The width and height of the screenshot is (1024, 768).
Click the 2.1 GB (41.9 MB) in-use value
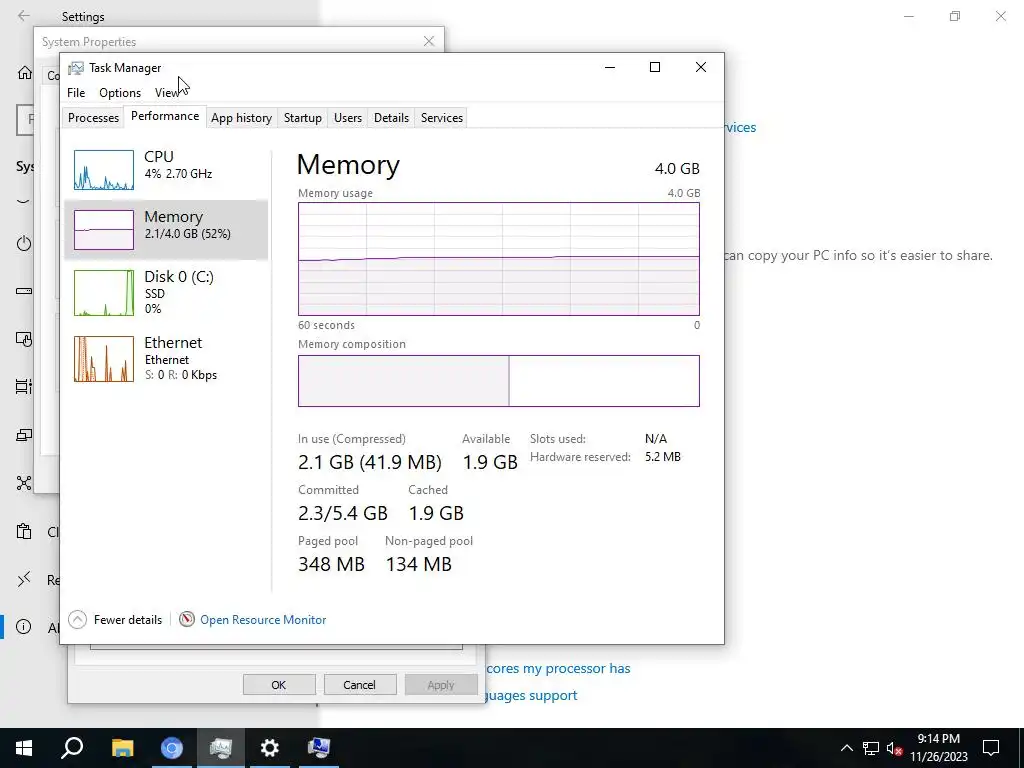click(370, 462)
